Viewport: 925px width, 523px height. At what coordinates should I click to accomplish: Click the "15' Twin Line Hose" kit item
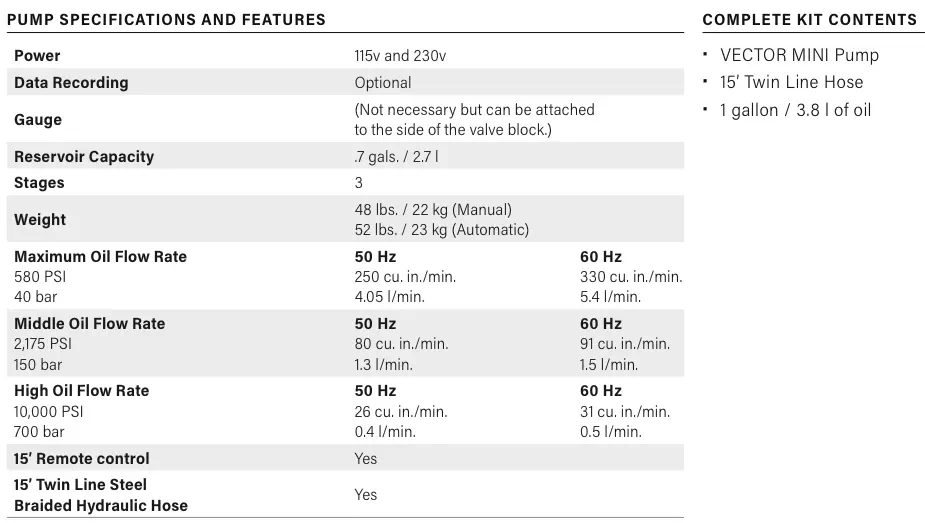tap(791, 82)
